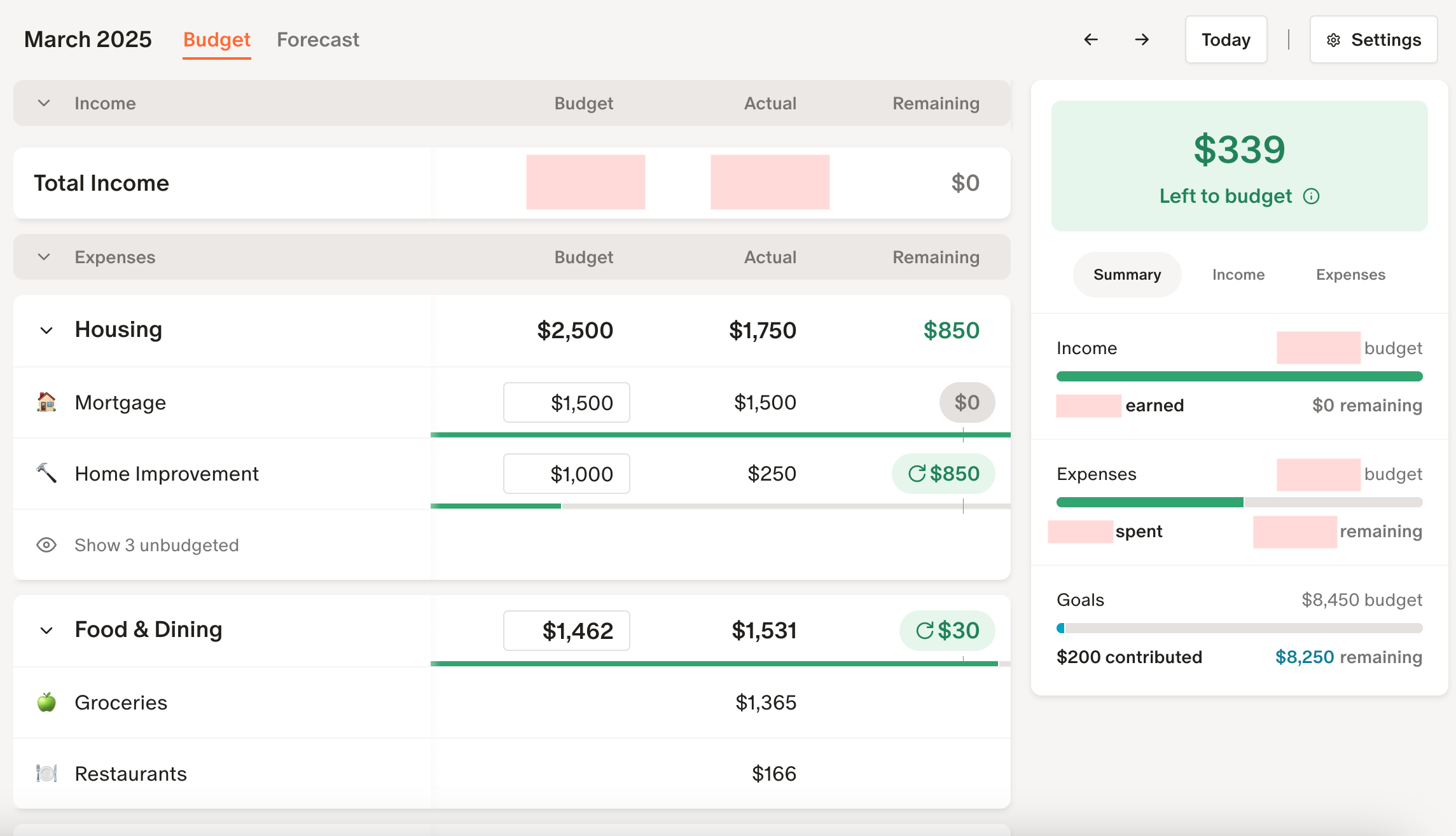This screenshot has width=1456, height=836.
Task: Collapse the Income section
Action: coord(43,102)
